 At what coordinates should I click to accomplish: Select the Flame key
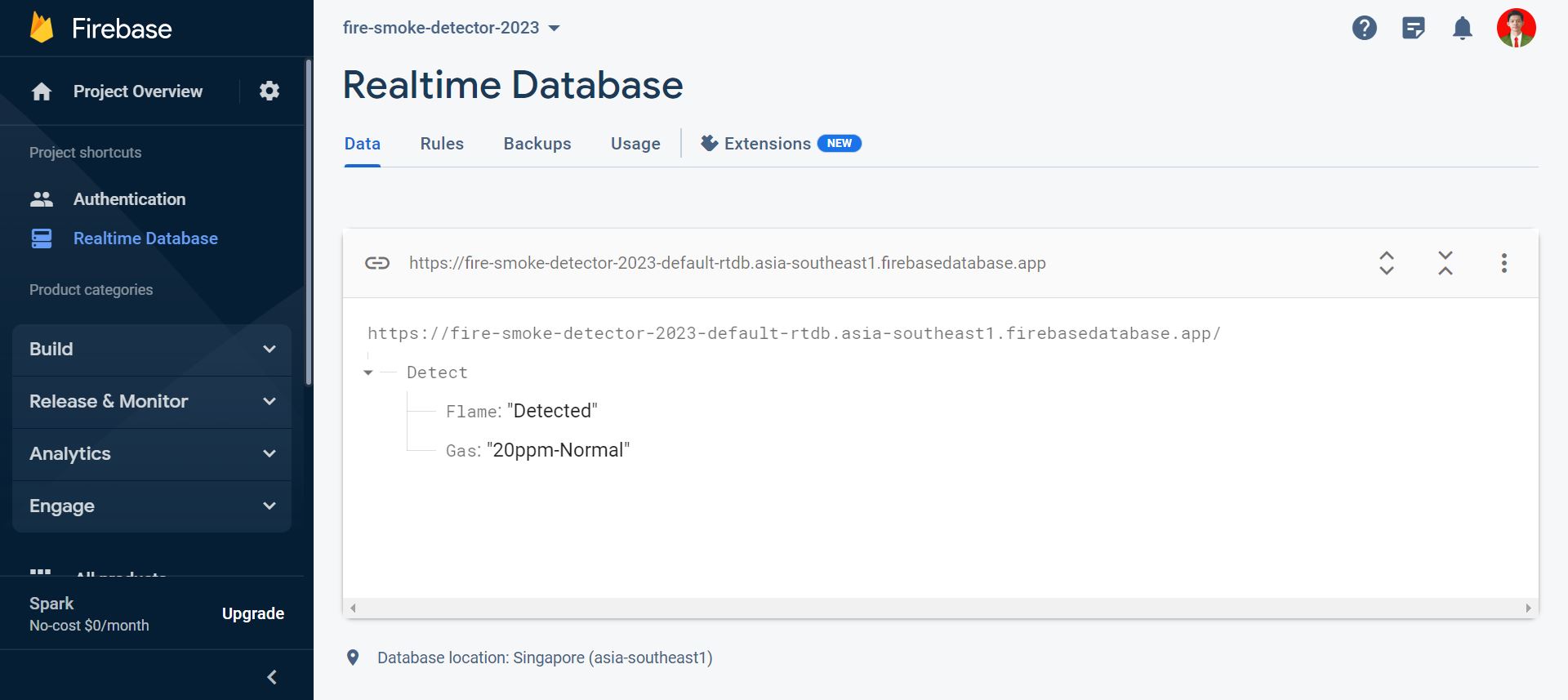tap(470, 412)
